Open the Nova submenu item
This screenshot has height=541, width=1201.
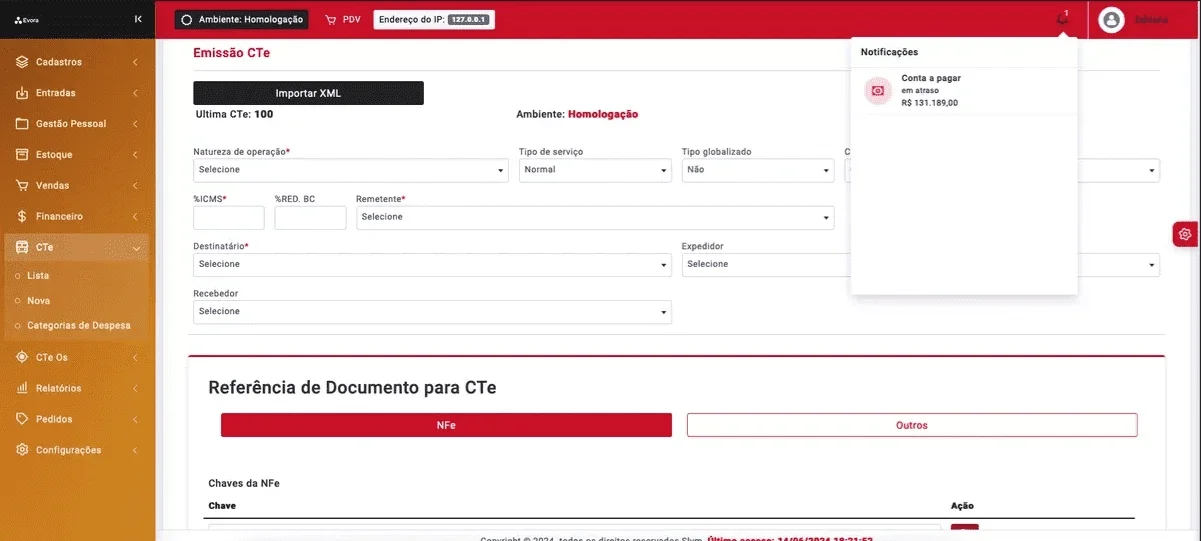(x=39, y=300)
